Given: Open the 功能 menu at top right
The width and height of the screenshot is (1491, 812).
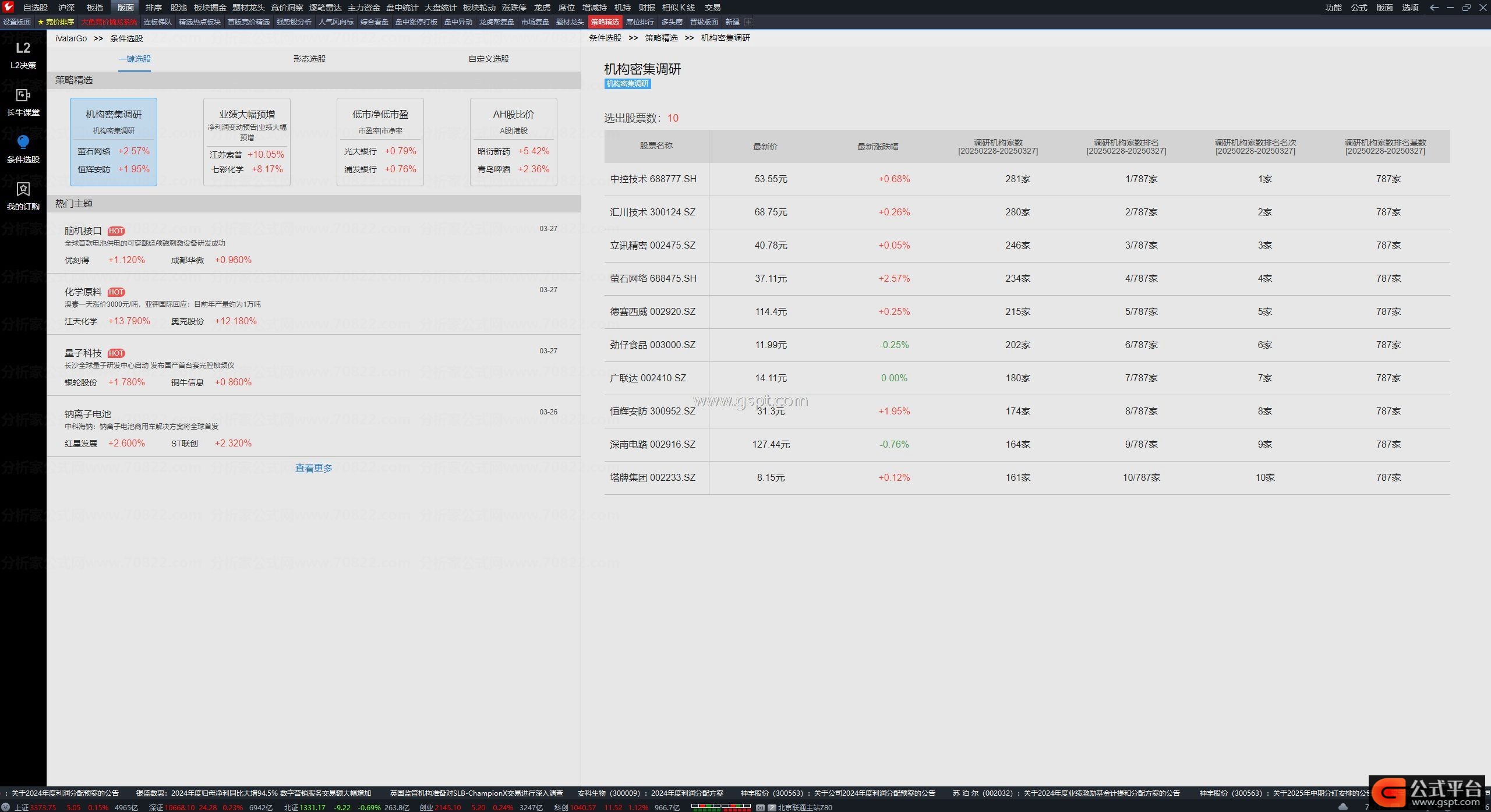Looking at the screenshot, I should pyautogui.click(x=1333, y=8).
